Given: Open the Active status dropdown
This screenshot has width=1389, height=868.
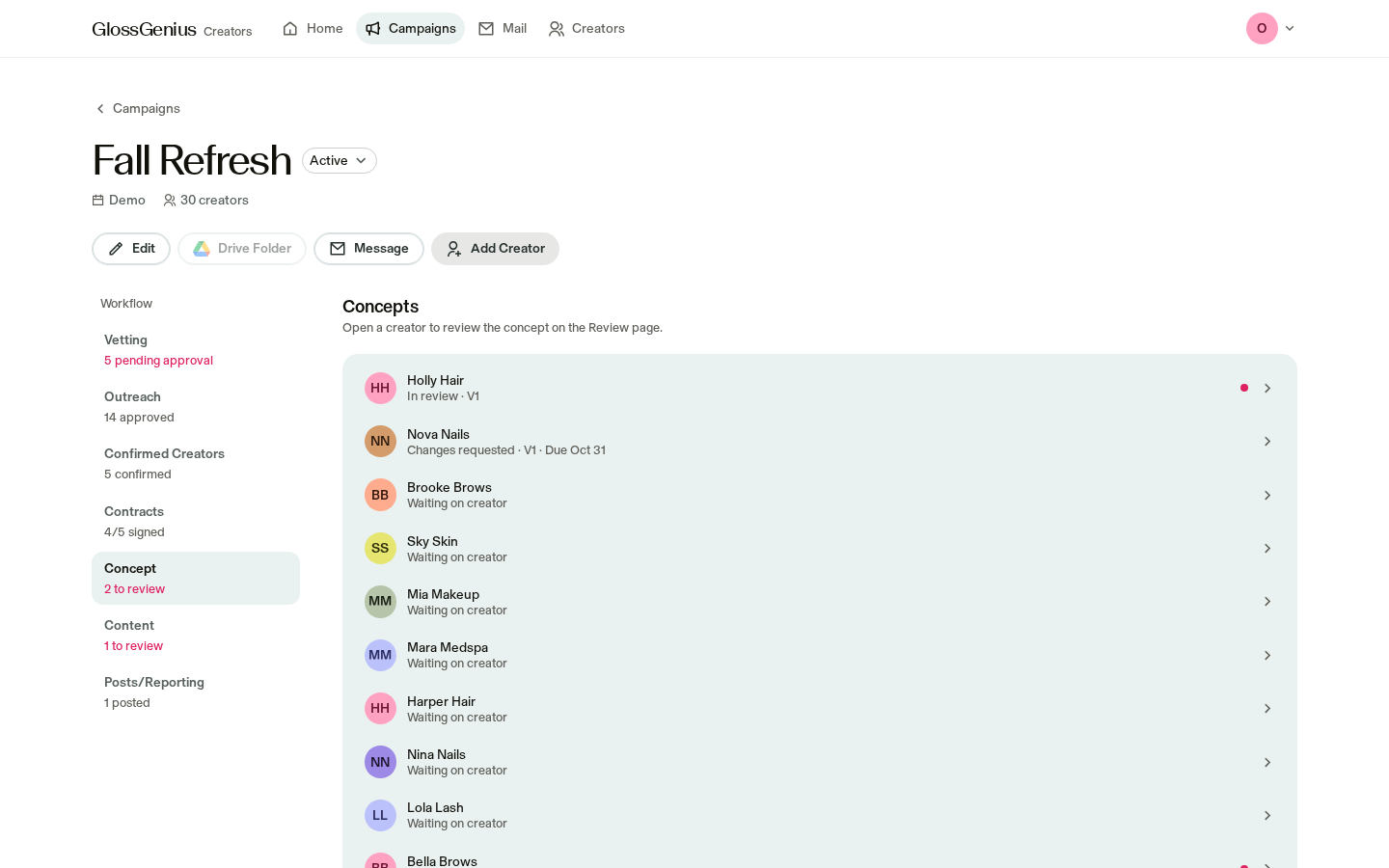Looking at the screenshot, I should 340,161.
